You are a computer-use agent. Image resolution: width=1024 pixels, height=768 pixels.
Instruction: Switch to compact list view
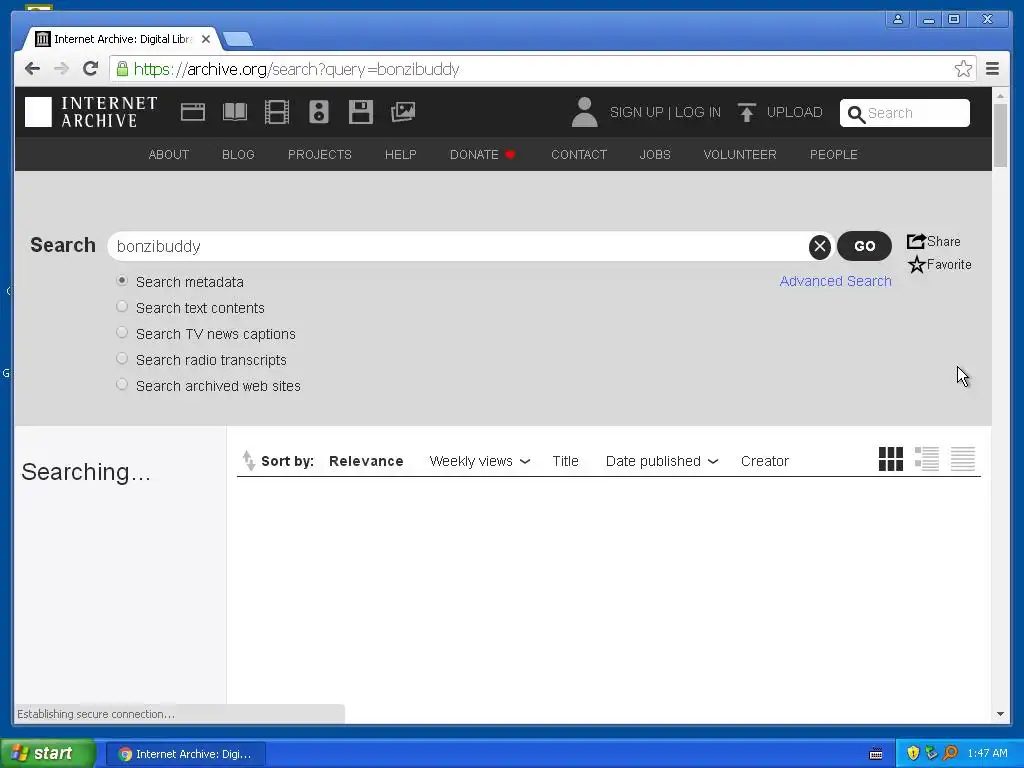tap(963, 459)
